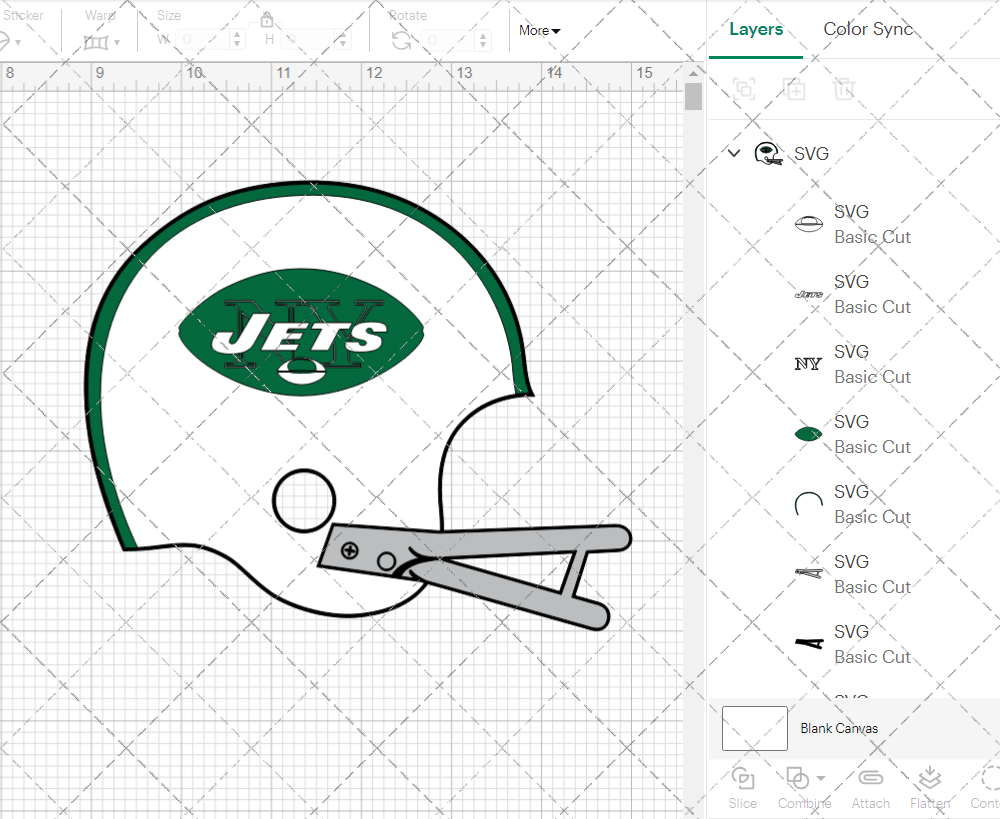Click the Height size input field

tap(309, 40)
